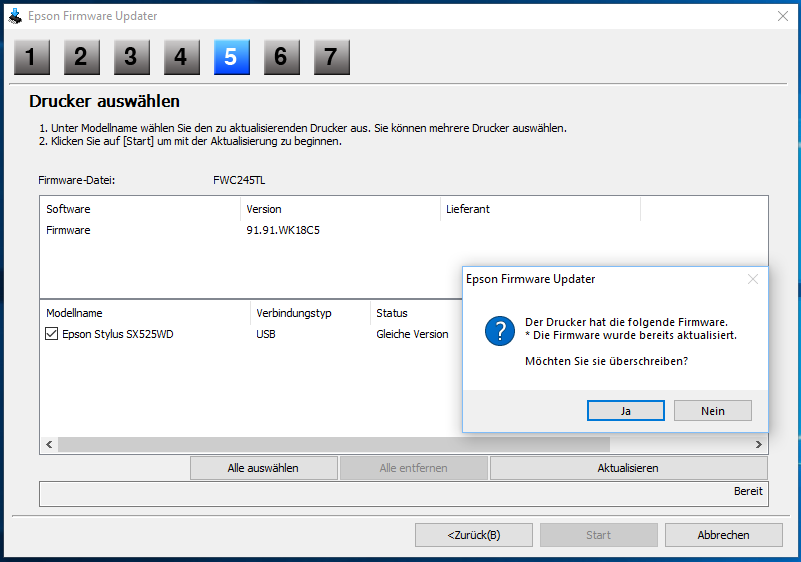Click the Bereit status text
Screen dimensions: 801x562
pyautogui.click(x=748, y=491)
